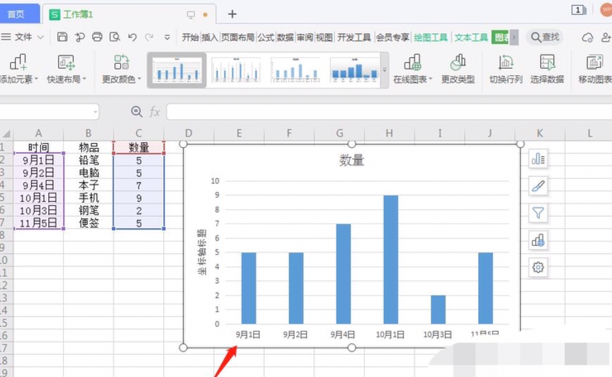This screenshot has height=377, width=612.
Task: Select column A header
Action: pyautogui.click(x=38, y=133)
